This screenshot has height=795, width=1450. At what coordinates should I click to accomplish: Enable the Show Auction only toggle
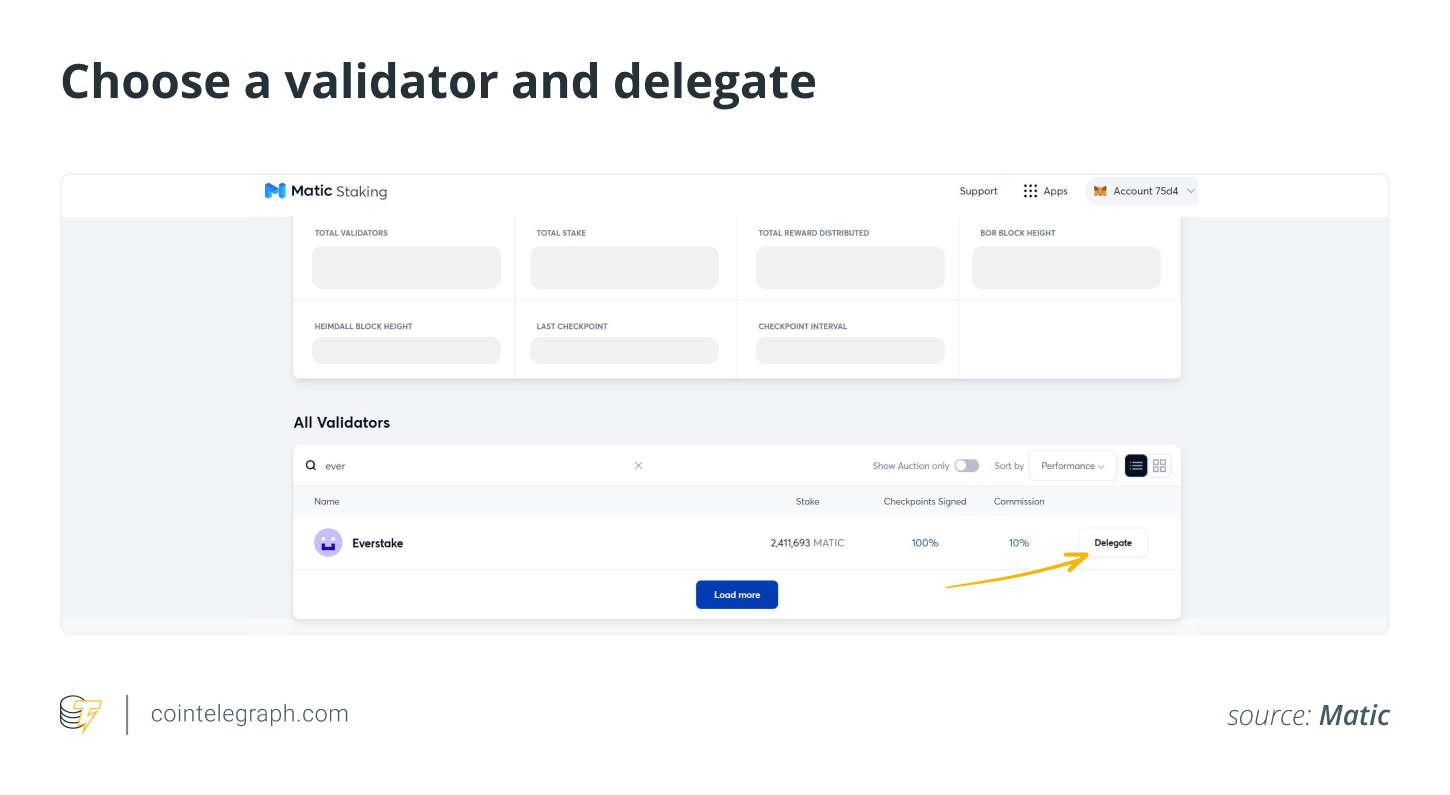[966, 465]
